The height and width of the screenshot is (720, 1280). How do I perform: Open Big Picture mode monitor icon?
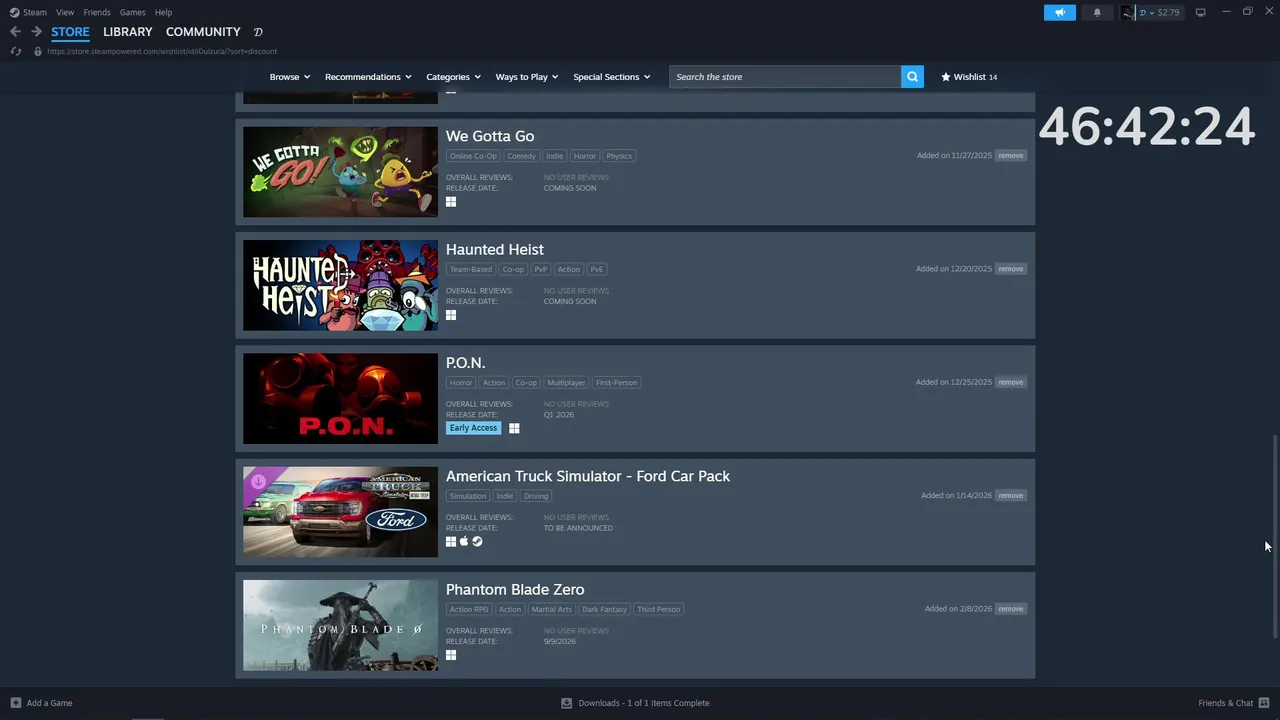pos(1200,12)
